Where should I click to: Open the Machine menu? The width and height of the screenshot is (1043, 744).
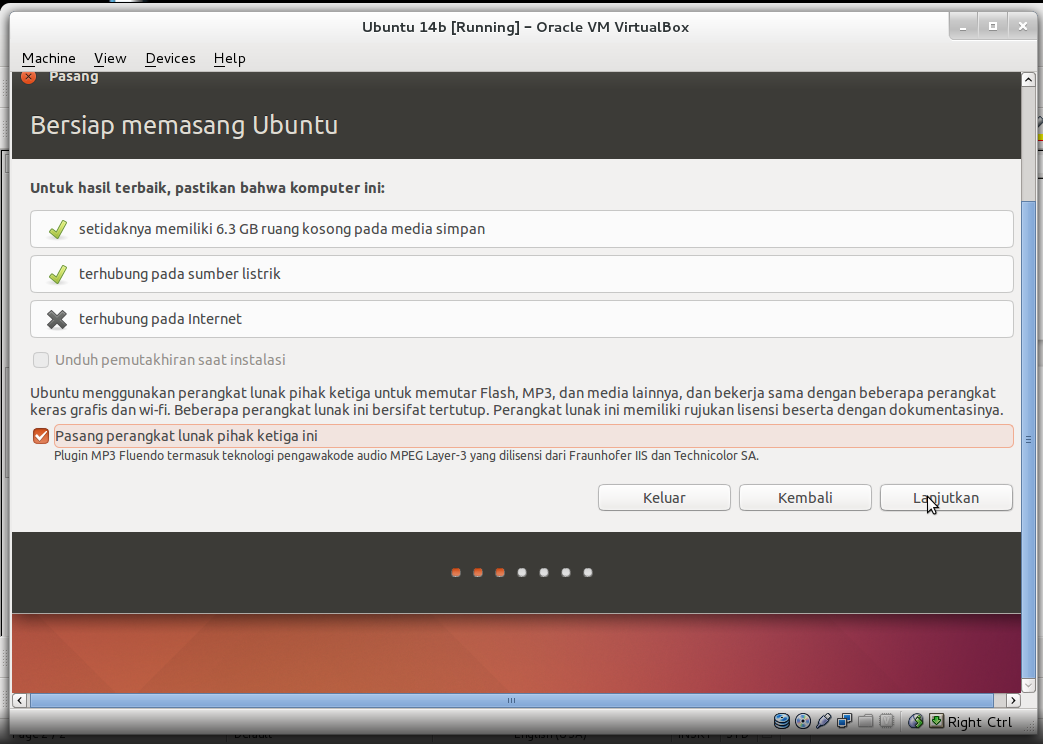coord(48,58)
